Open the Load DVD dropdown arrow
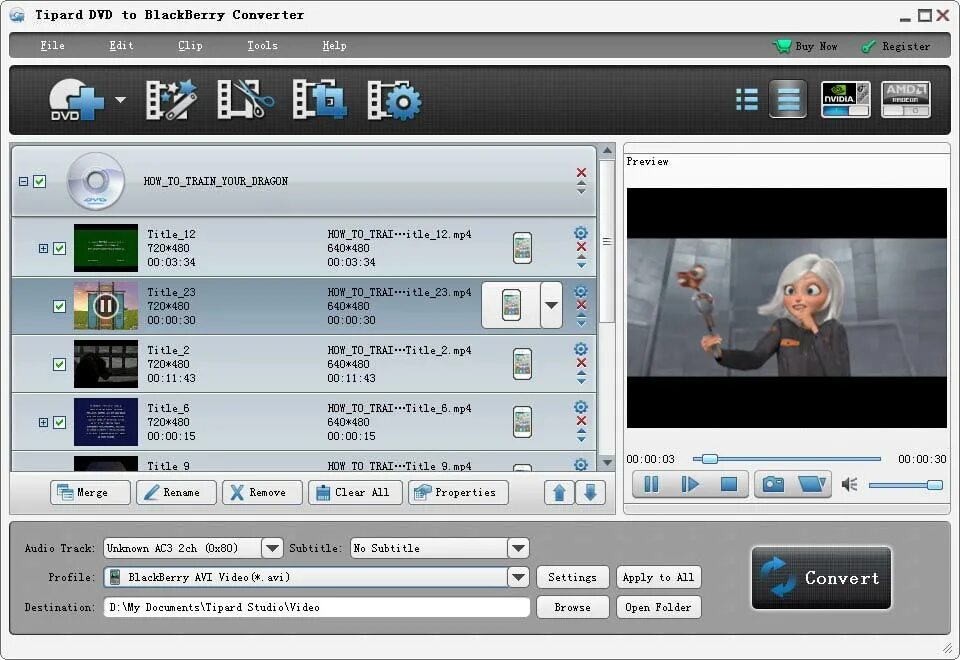The width and height of the screenshot is (960, 660). click(121, 99)
